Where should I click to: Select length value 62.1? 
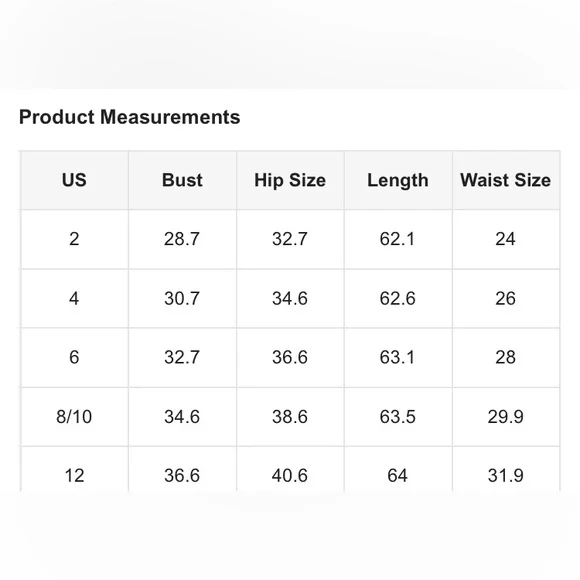pyautogui.click(x=398, y=239)
